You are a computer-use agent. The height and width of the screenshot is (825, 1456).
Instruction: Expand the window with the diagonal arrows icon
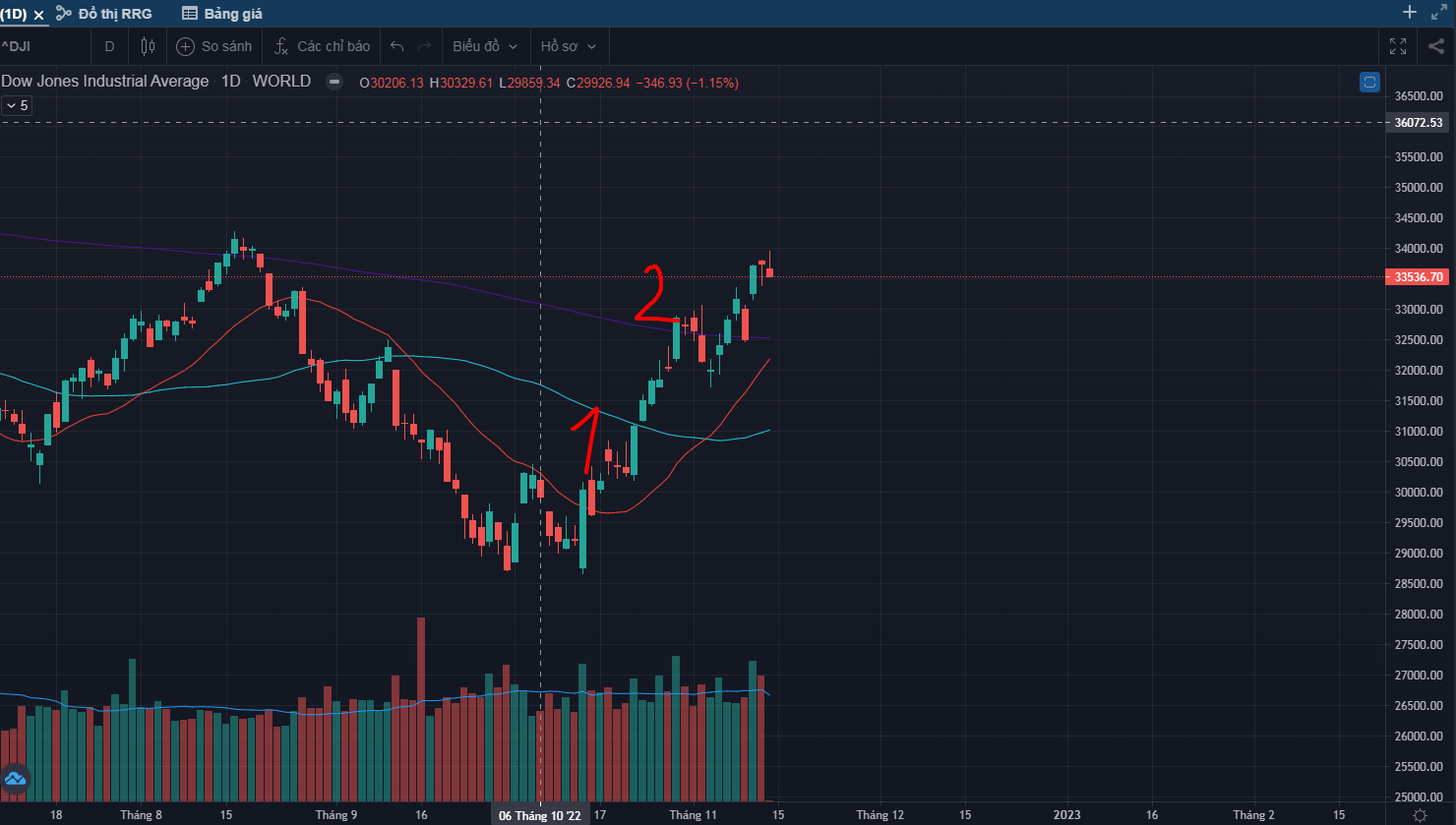click(1438, 13)
